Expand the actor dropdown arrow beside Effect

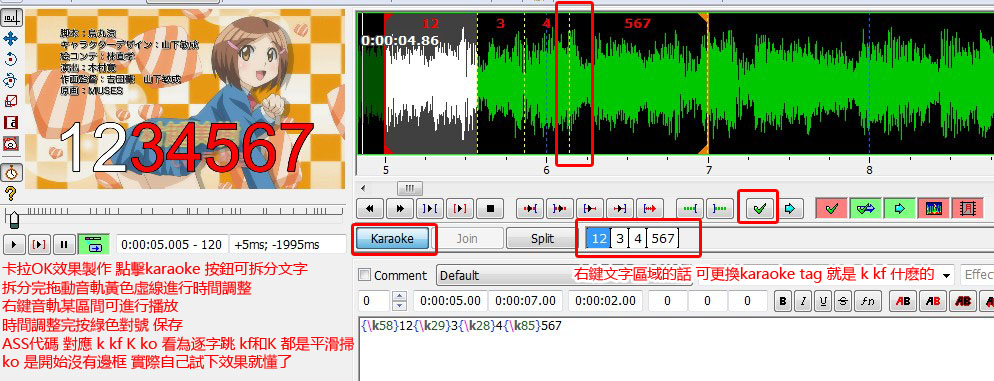pyautogui.click(x=947, y=275)
